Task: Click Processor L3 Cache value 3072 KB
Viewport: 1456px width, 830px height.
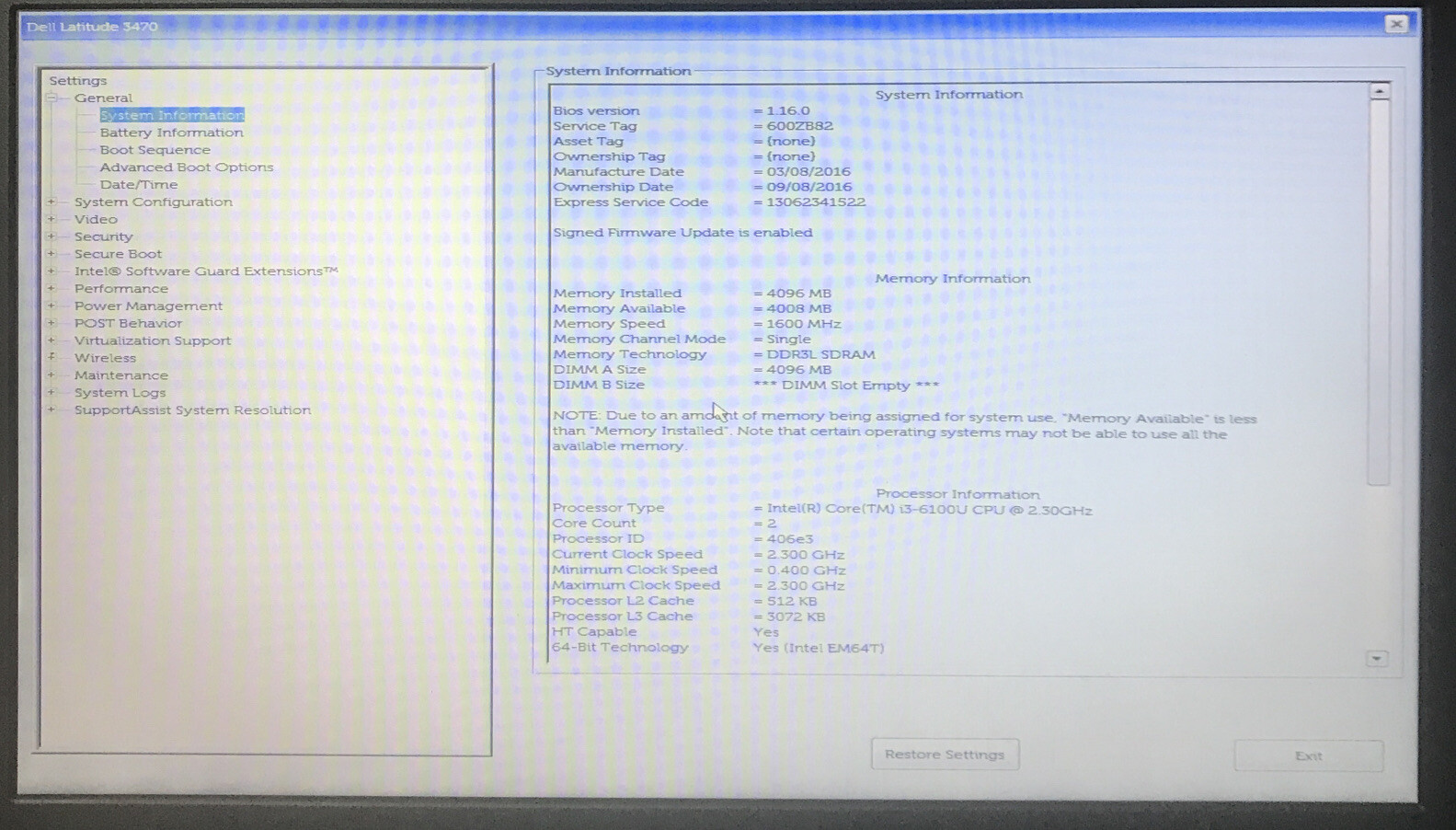Action: click(795, 617)
